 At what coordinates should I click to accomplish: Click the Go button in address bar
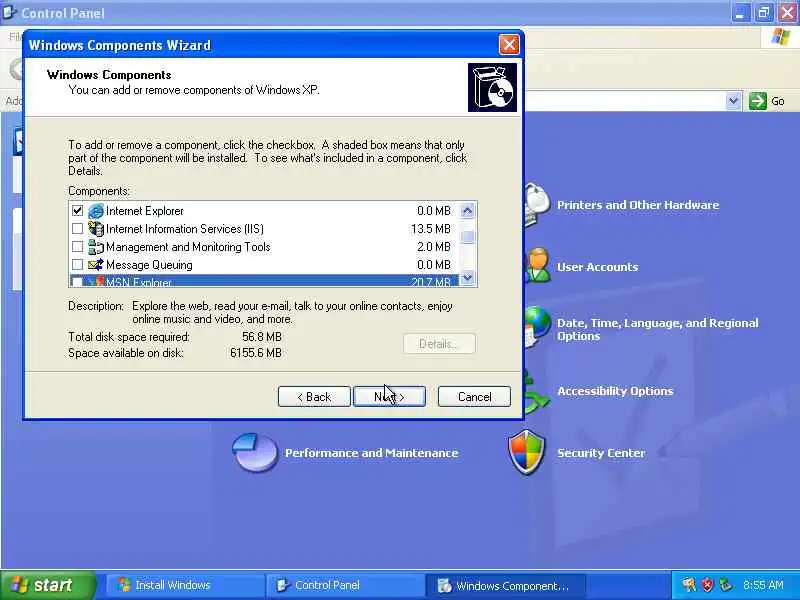coord(767,101)
